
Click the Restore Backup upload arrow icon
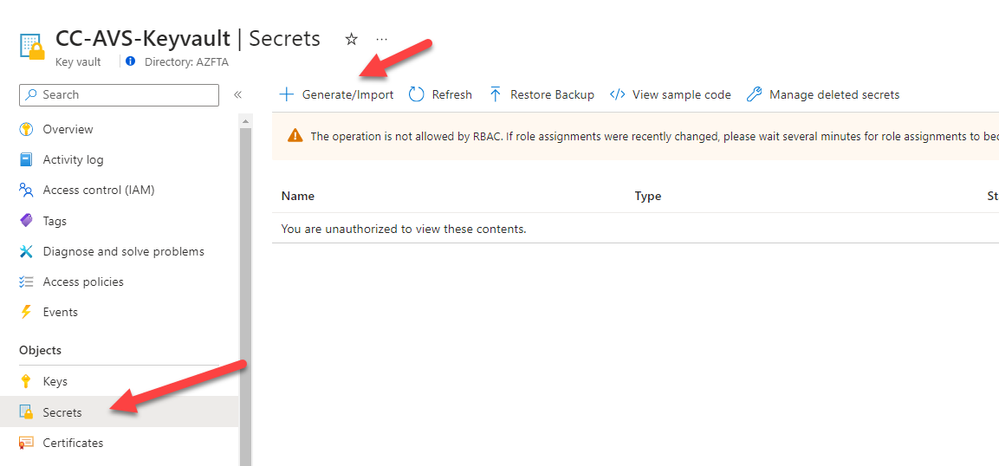[496, 95]
